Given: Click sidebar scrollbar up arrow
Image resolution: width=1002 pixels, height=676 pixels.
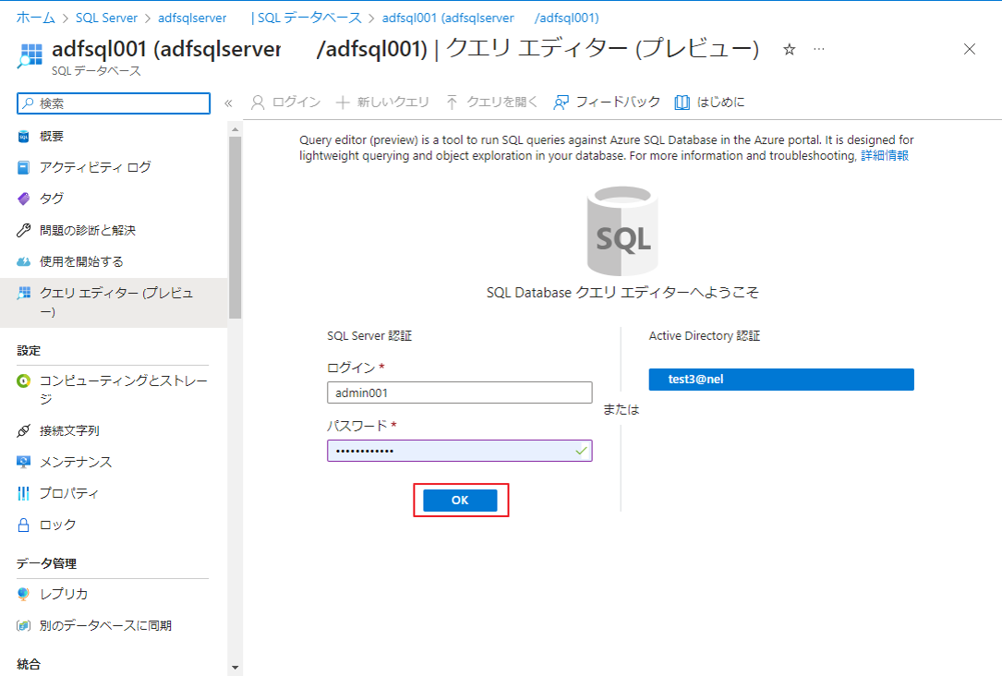Looking at the screenshot, I should click(235, 129).
